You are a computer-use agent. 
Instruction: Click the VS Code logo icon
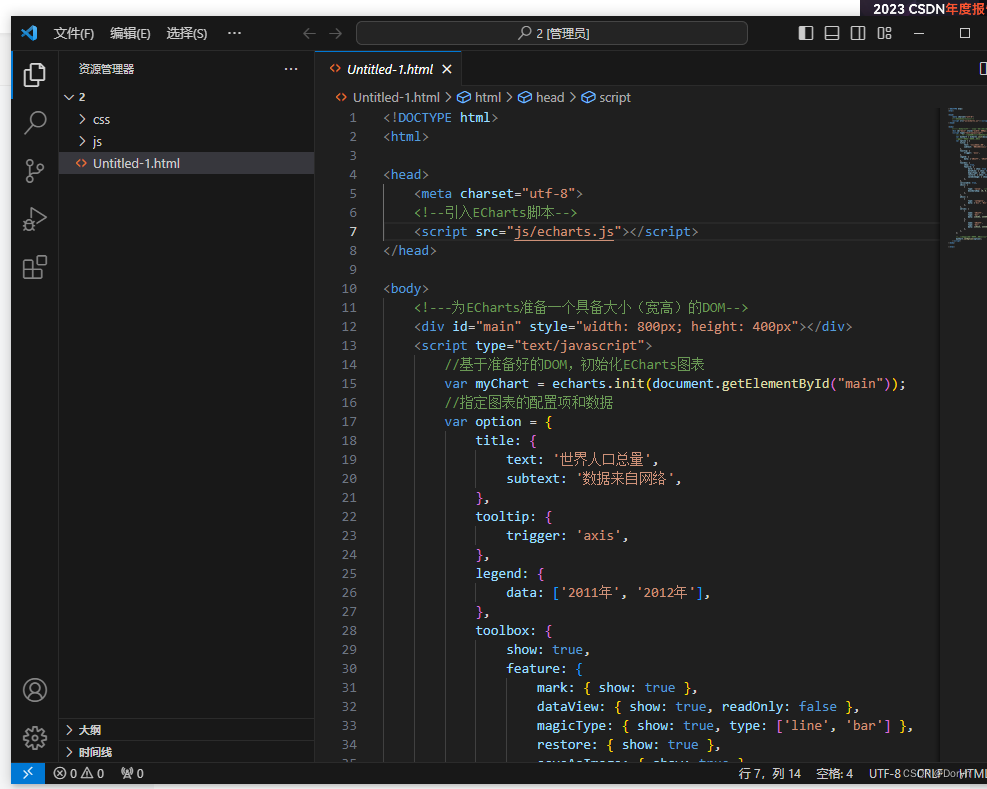click(x=29, y=33)
